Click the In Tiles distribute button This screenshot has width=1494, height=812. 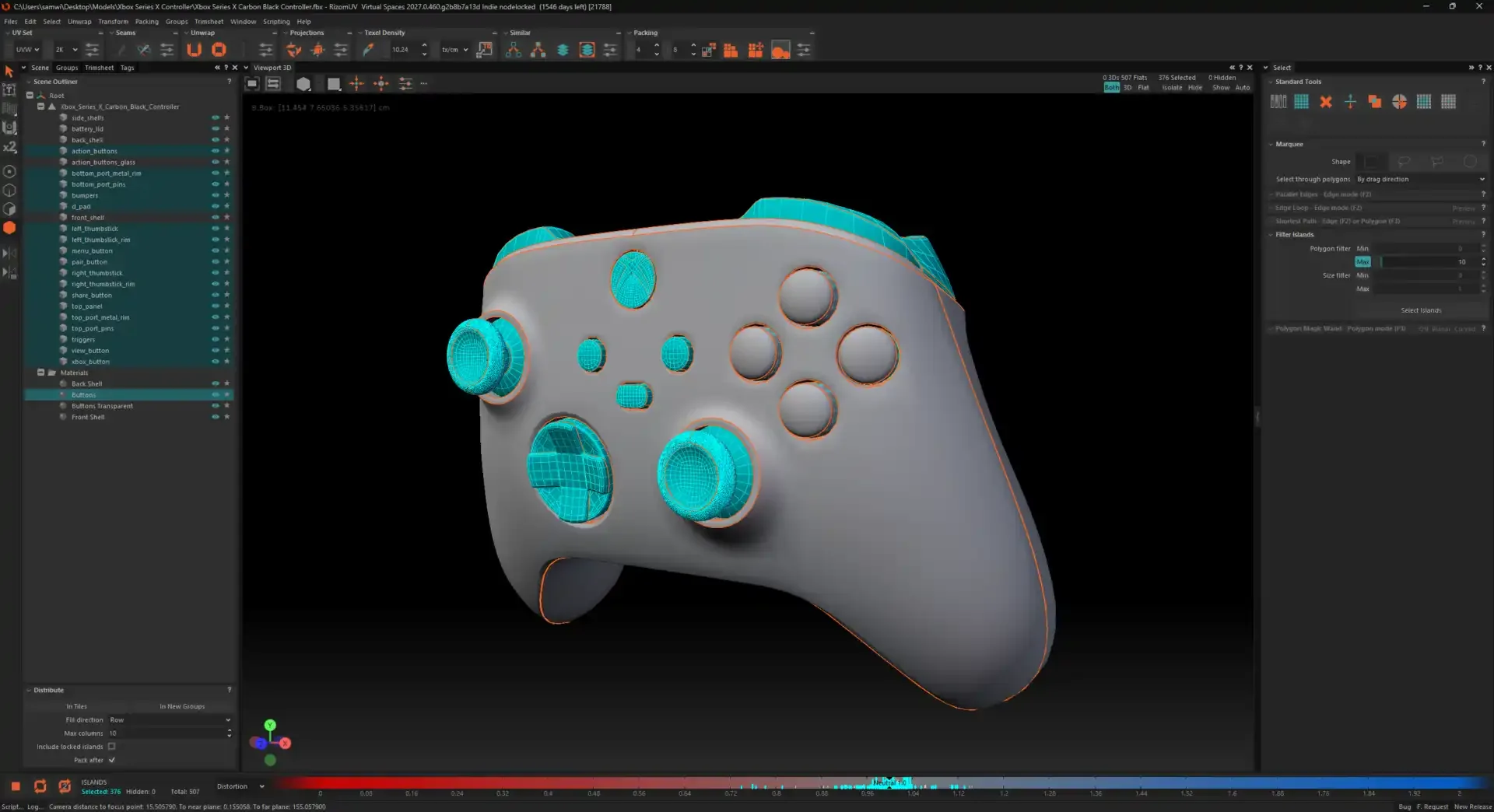pos(77,706)
